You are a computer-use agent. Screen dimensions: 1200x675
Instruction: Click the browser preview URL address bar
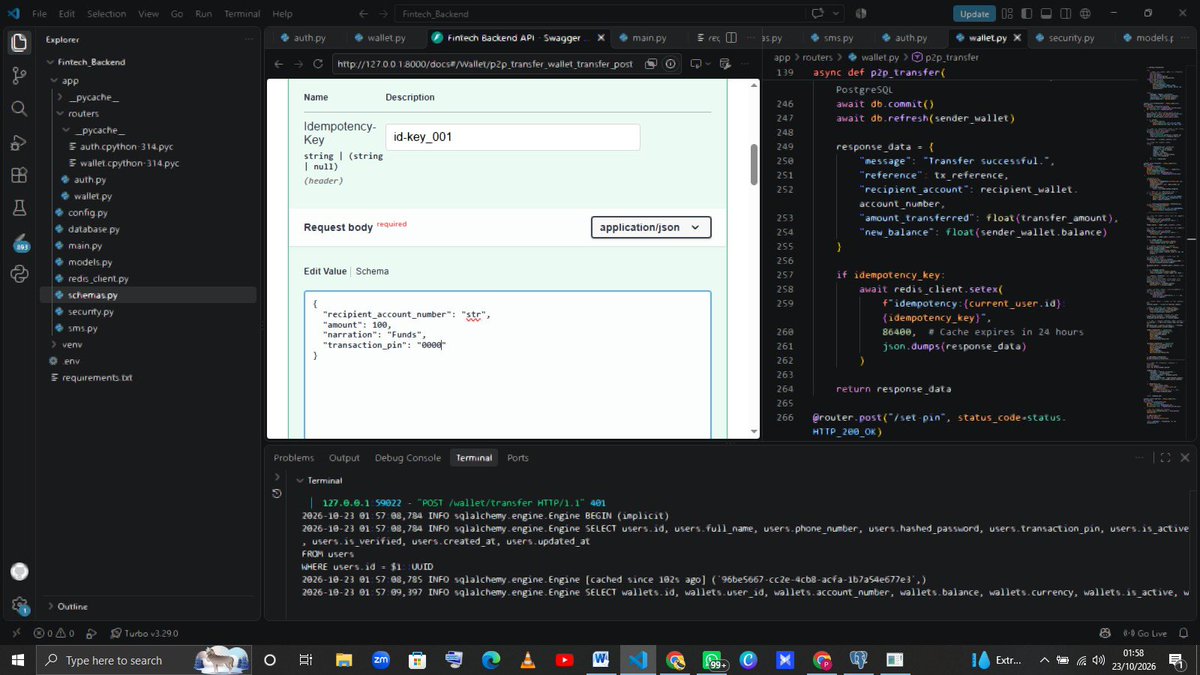(x=484, y=63)
